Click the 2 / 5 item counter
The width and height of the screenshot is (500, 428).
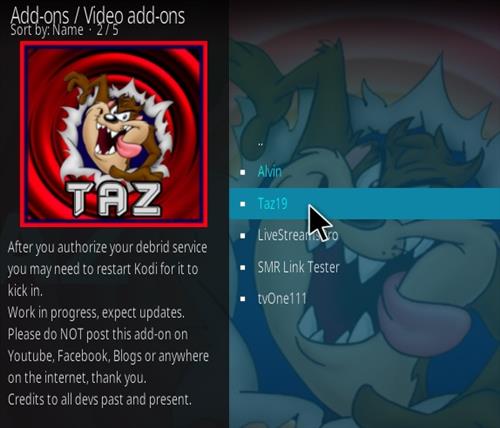click(x=107, y=30)
